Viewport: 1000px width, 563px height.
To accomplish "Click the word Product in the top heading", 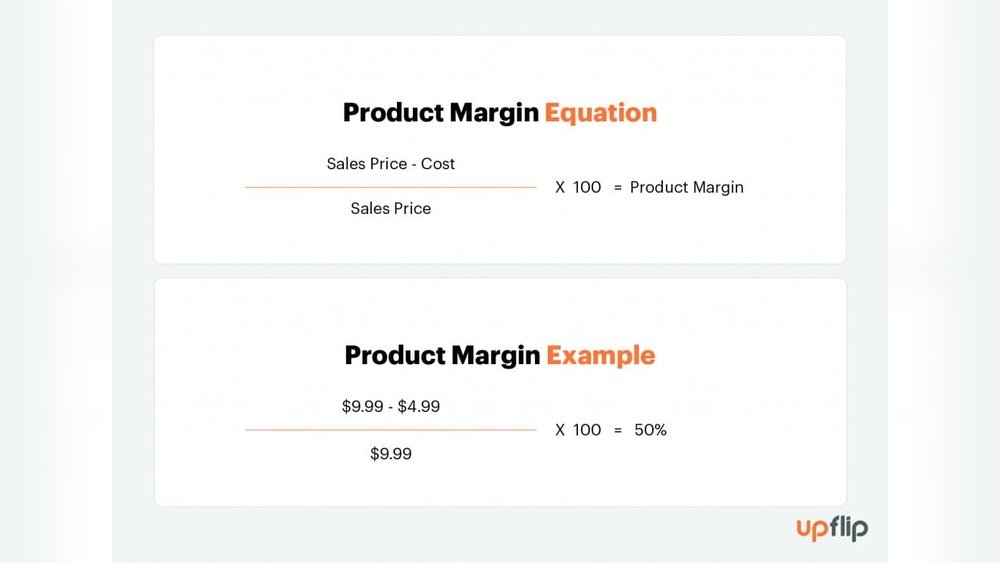I will [393, 113].
